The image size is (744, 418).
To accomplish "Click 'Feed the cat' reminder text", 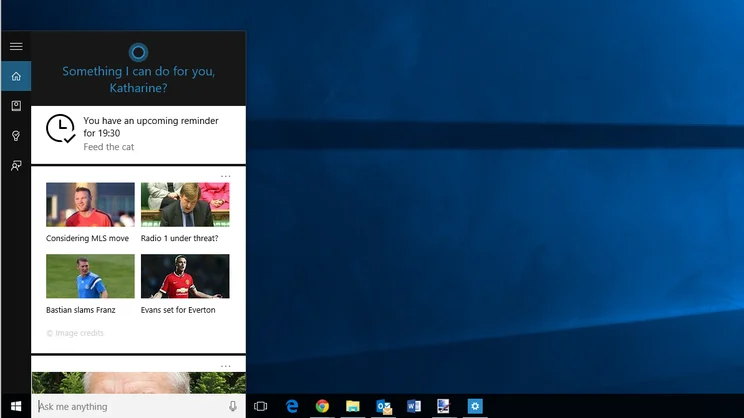I will [109, 147].
